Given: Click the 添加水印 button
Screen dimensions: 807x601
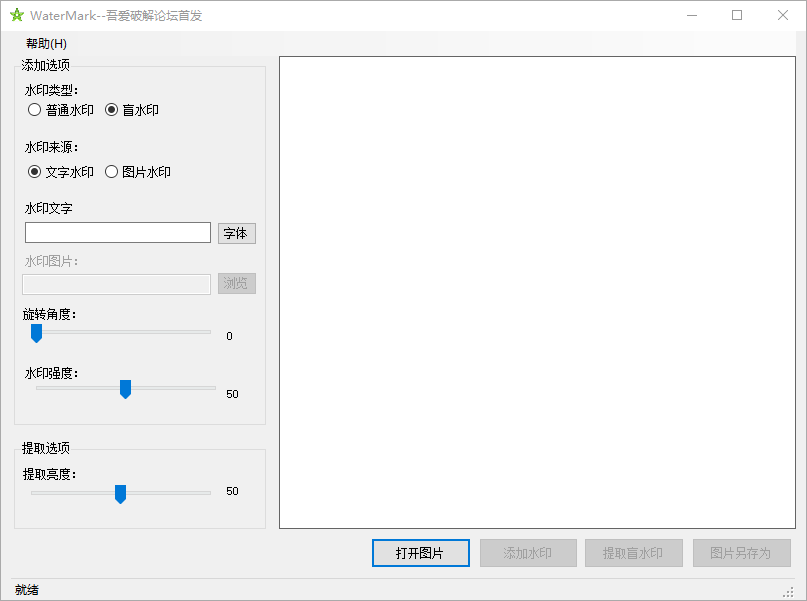Looking at the screenshot, I should coord(528,553).
